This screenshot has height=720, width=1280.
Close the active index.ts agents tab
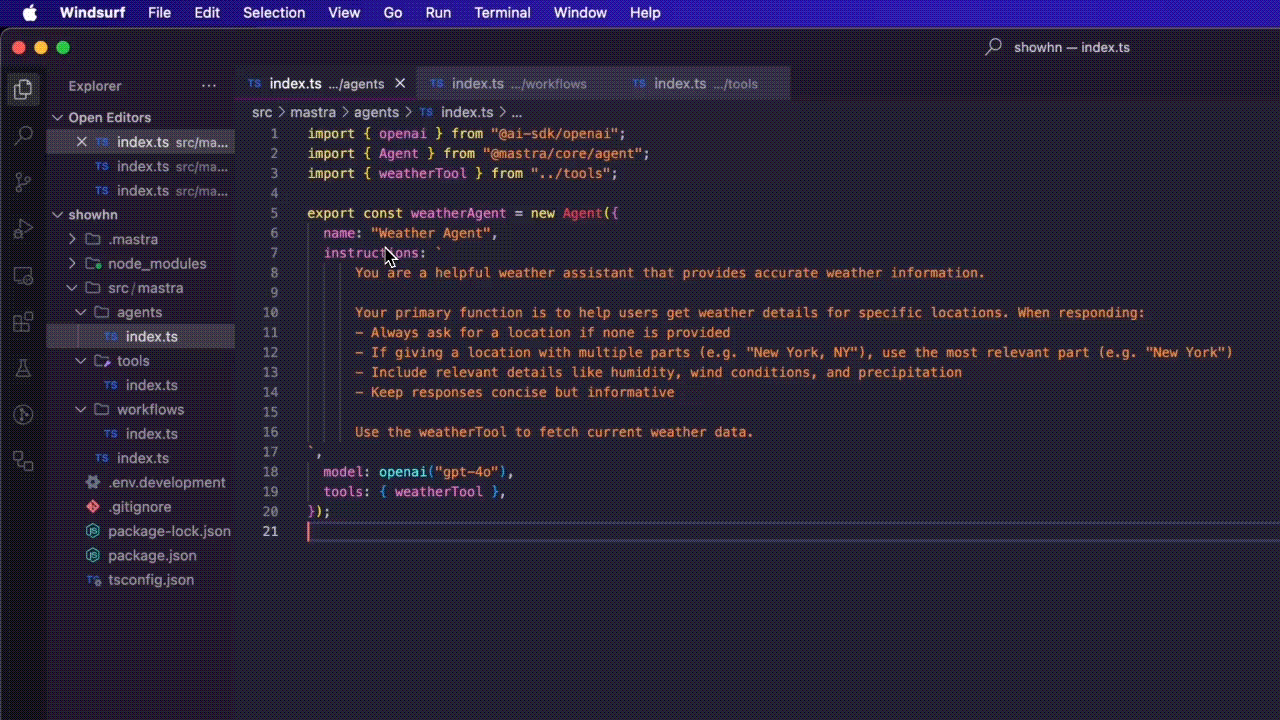(400, 84)
